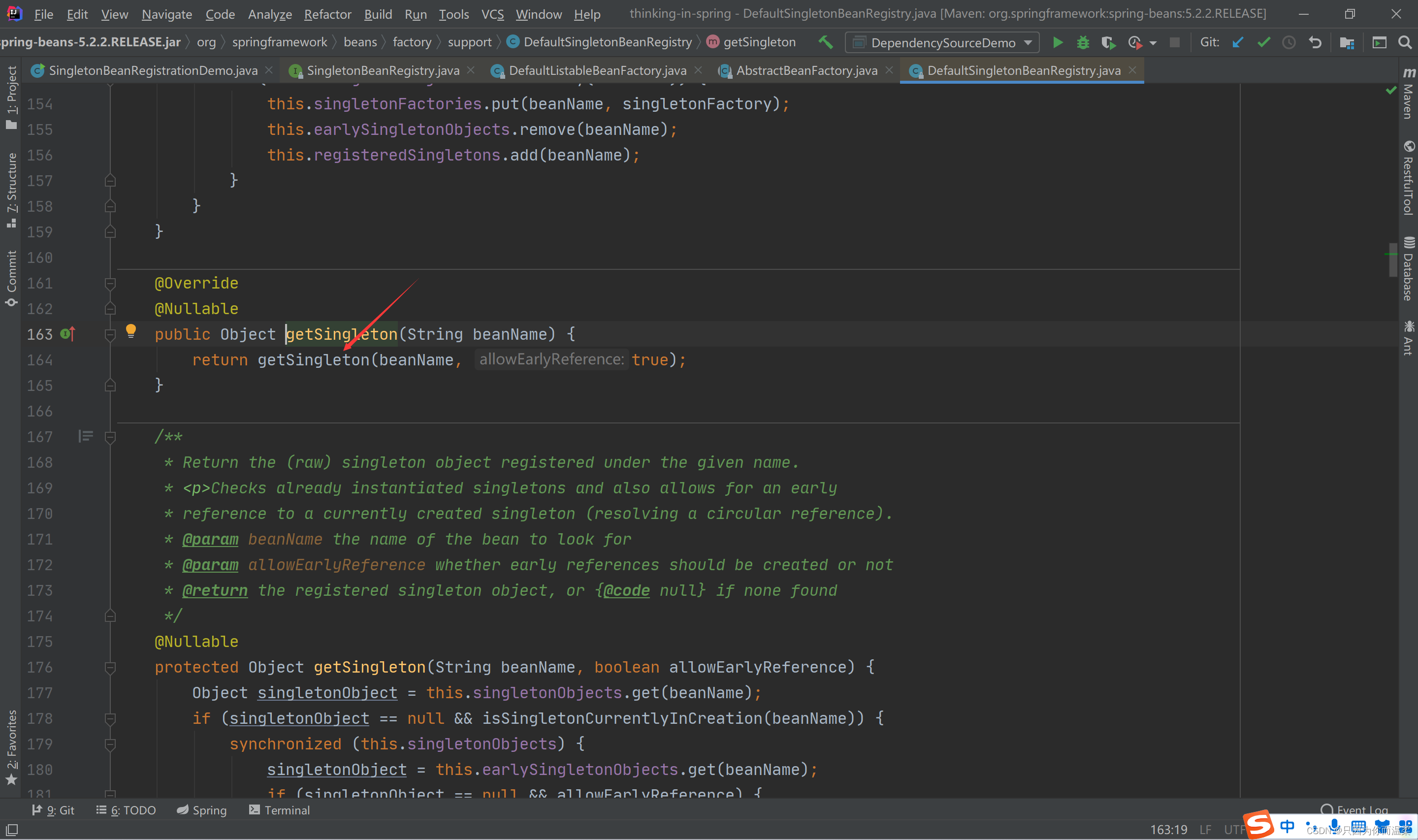Open Project Structure folder icon

click(1347, 42)
